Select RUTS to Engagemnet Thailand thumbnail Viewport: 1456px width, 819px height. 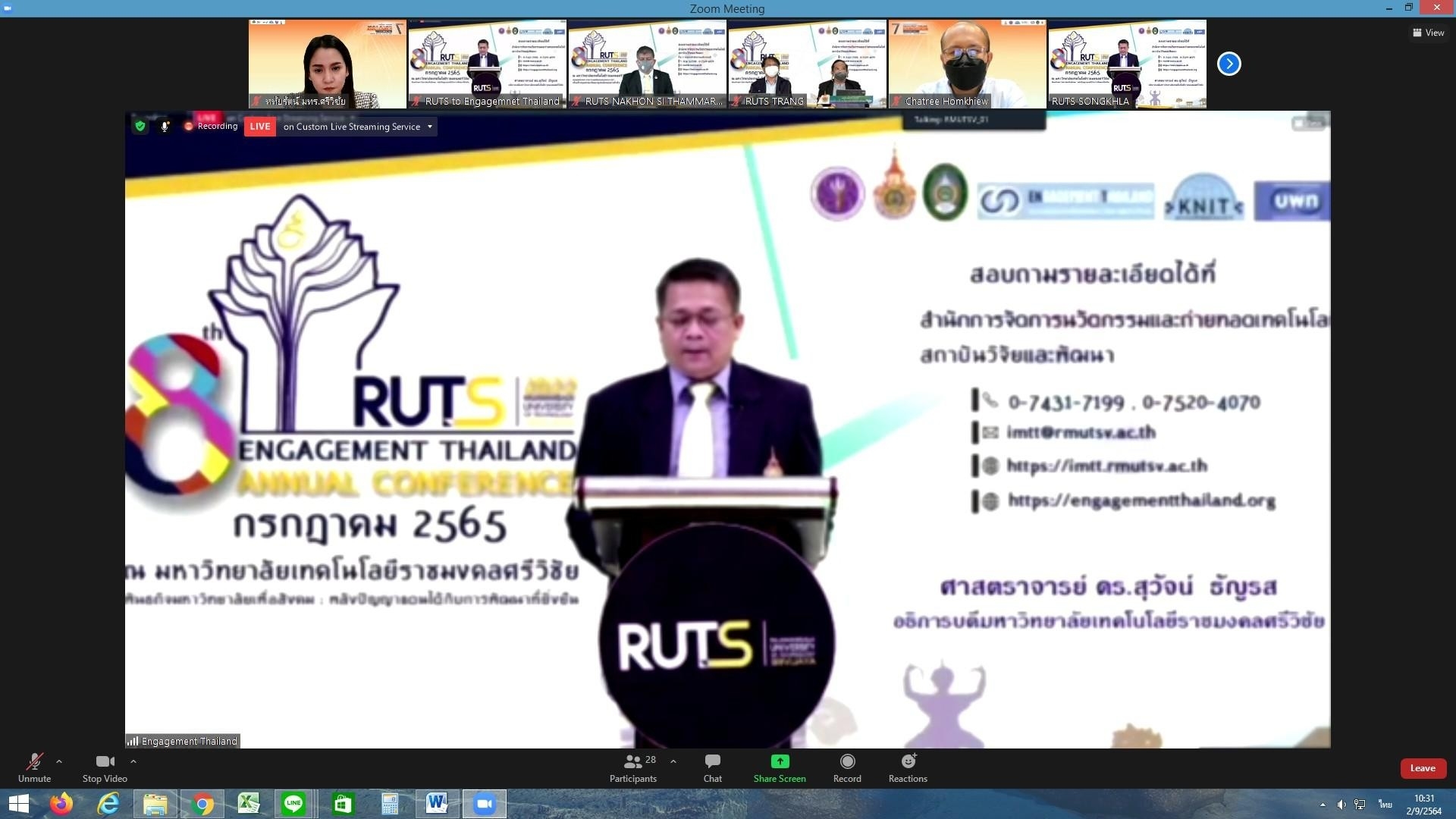[x=488, y=64]
